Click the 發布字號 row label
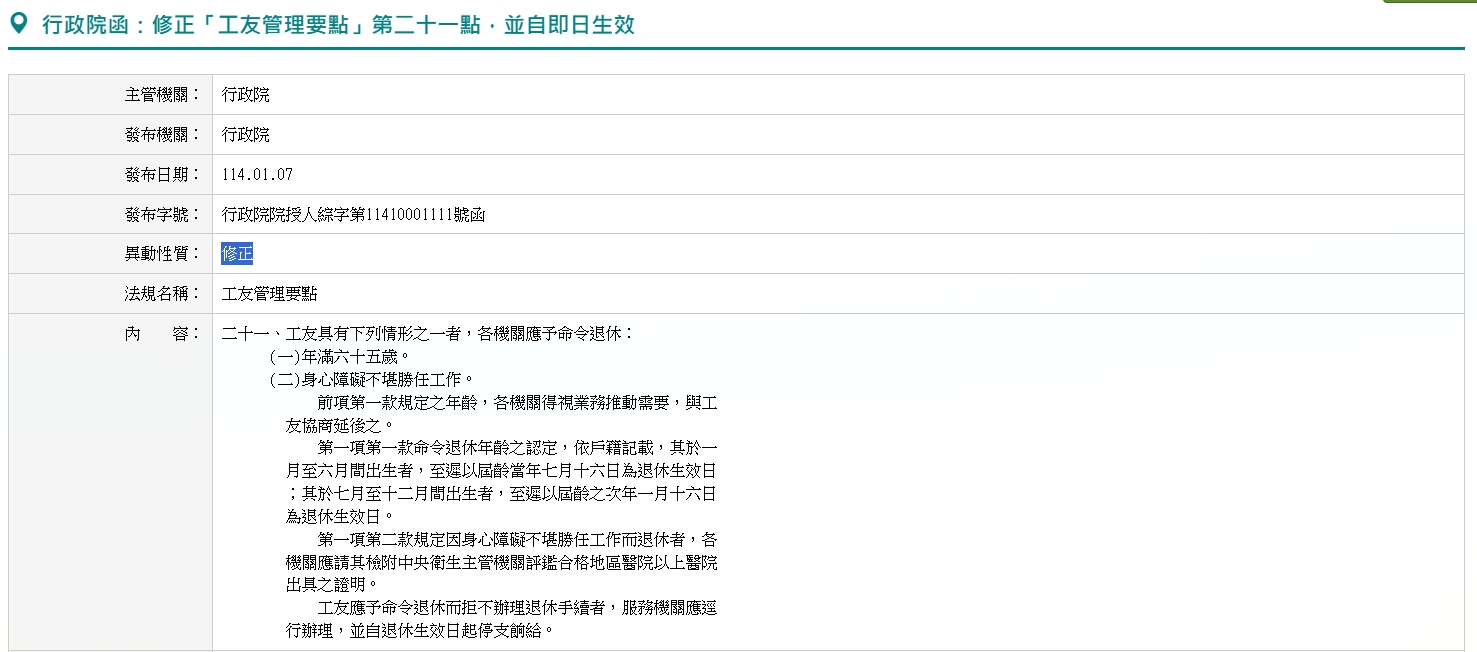 (x=162, y=215)
